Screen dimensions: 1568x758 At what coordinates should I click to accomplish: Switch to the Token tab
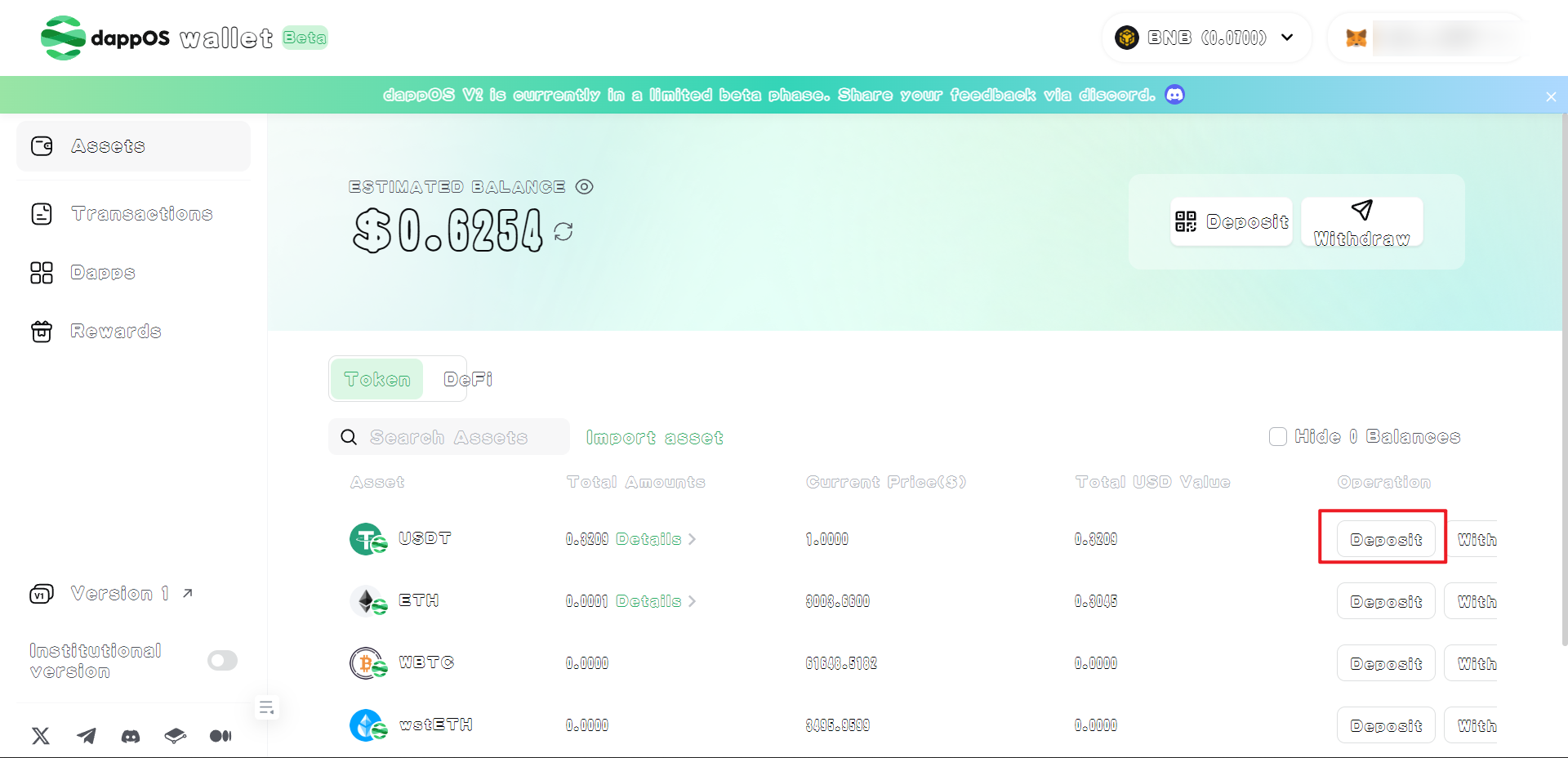[376, 379]
